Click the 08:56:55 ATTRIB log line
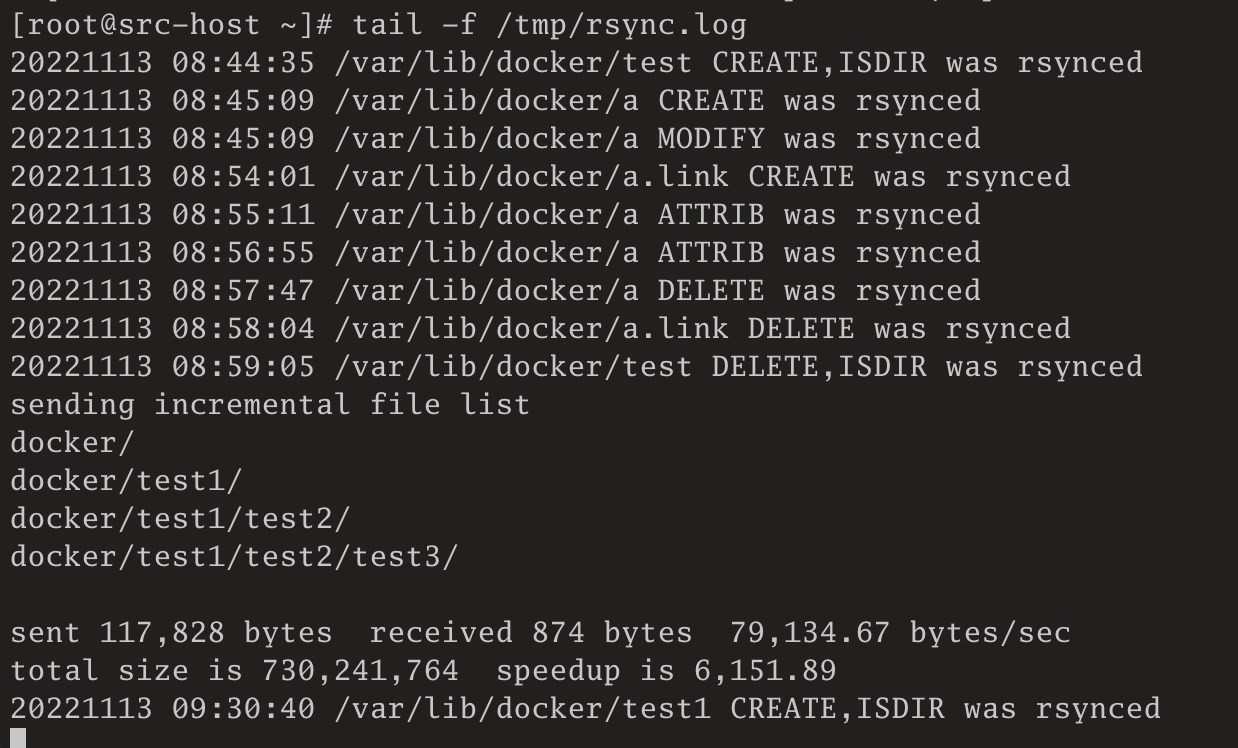Viewport: 1238px width, 748px height. tap(495, 253)
